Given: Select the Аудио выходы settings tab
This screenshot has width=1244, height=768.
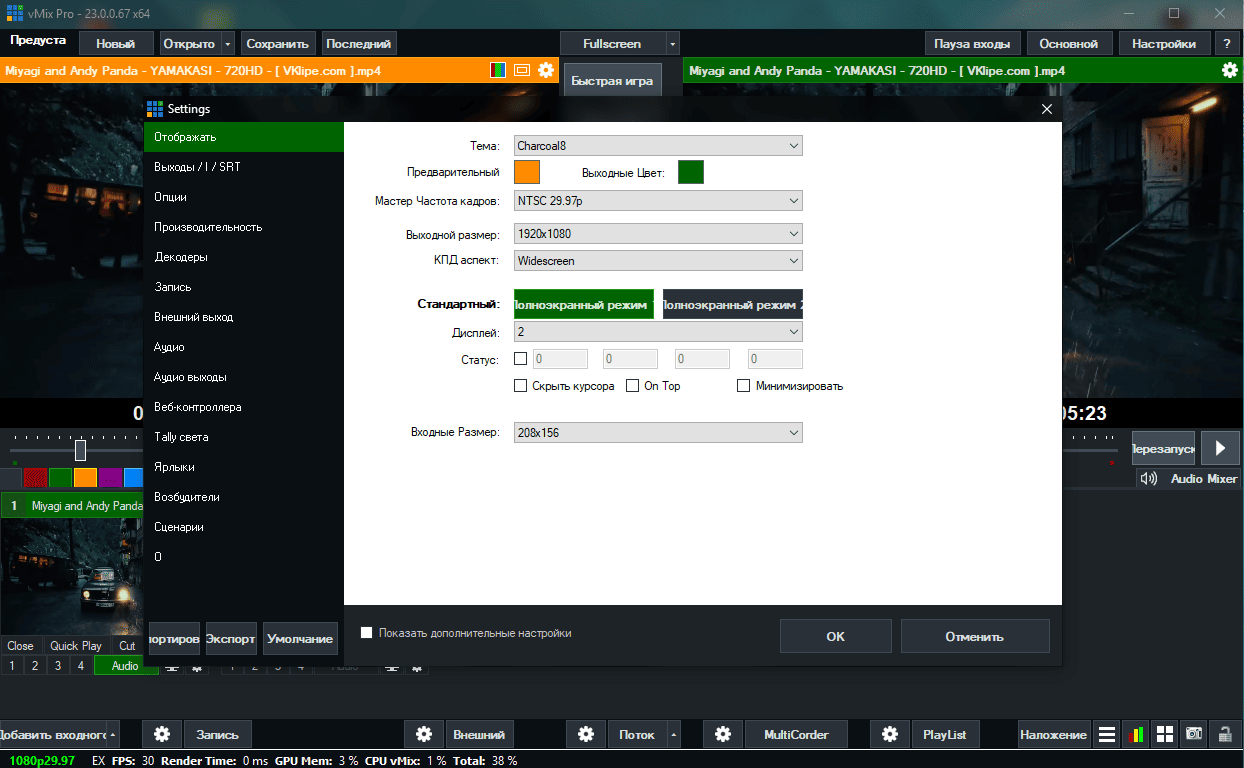Looking at the screenshot, I should pyautogui.click(x=243, y=377).
